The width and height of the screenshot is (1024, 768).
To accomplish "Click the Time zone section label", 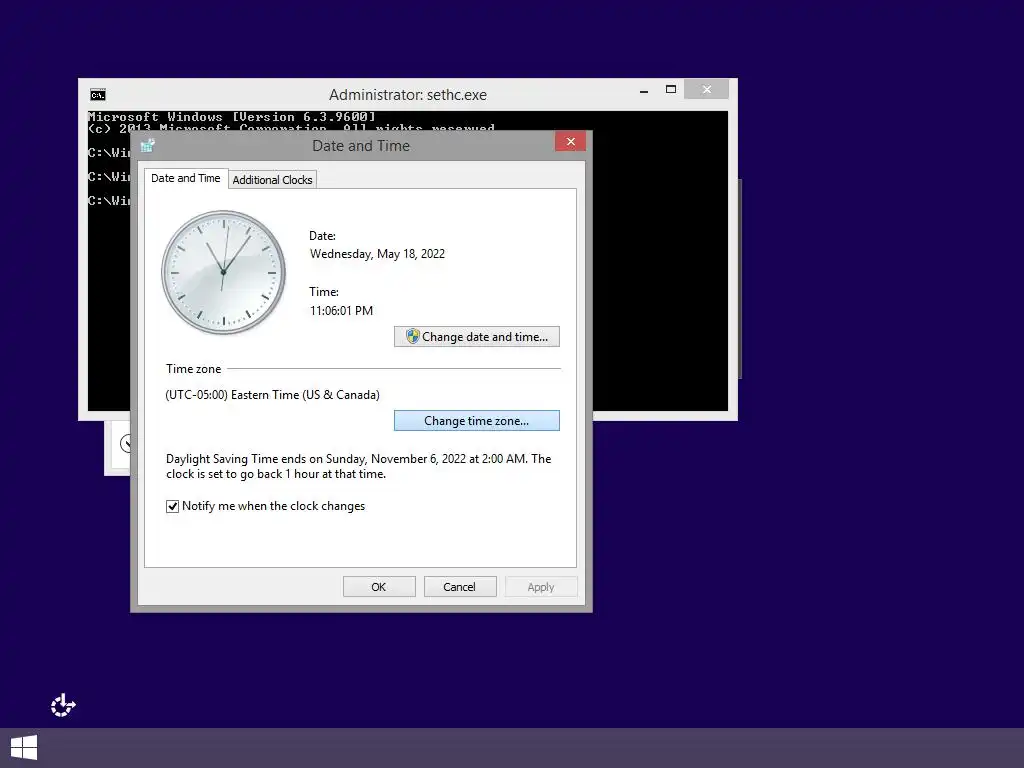I will (193, 369).
